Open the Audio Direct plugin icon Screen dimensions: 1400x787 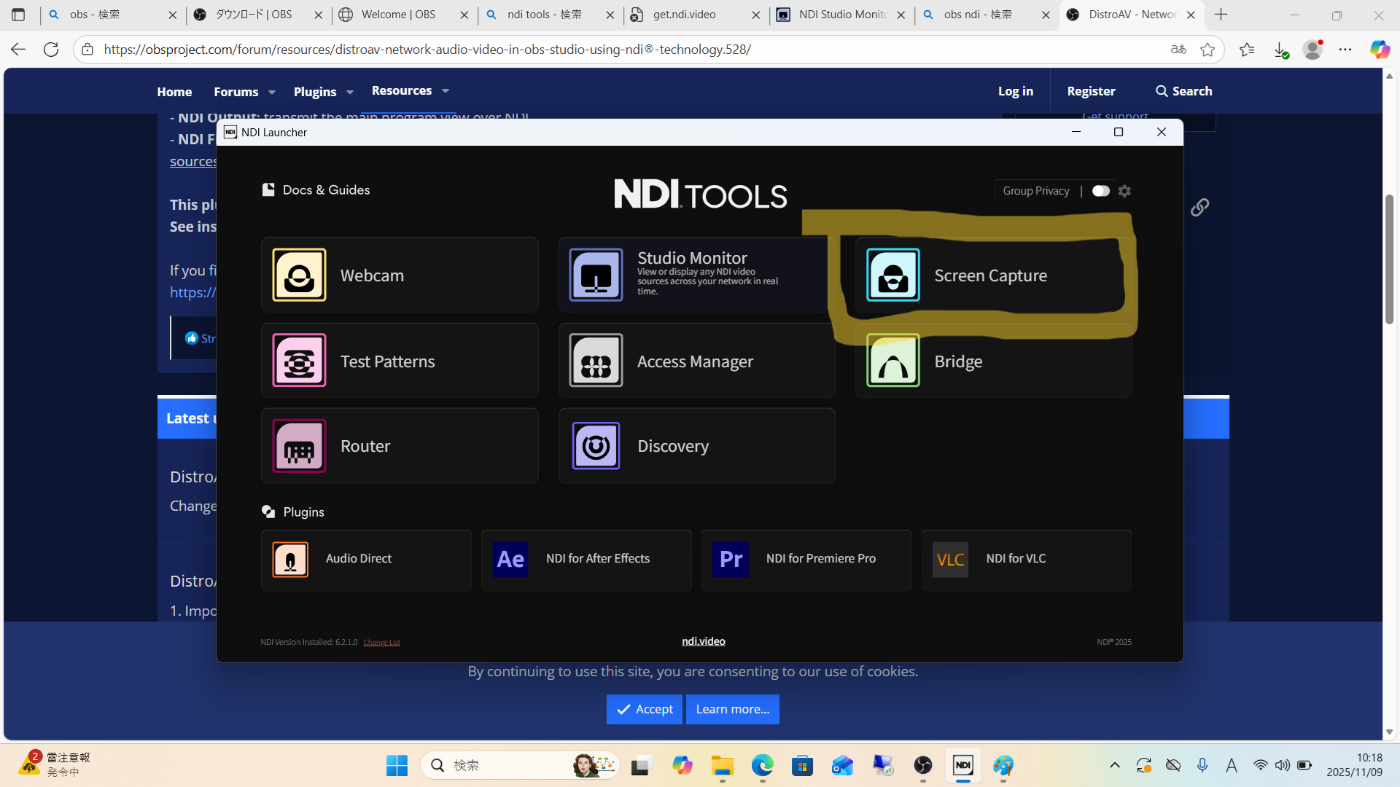click(x=290, y=559)
